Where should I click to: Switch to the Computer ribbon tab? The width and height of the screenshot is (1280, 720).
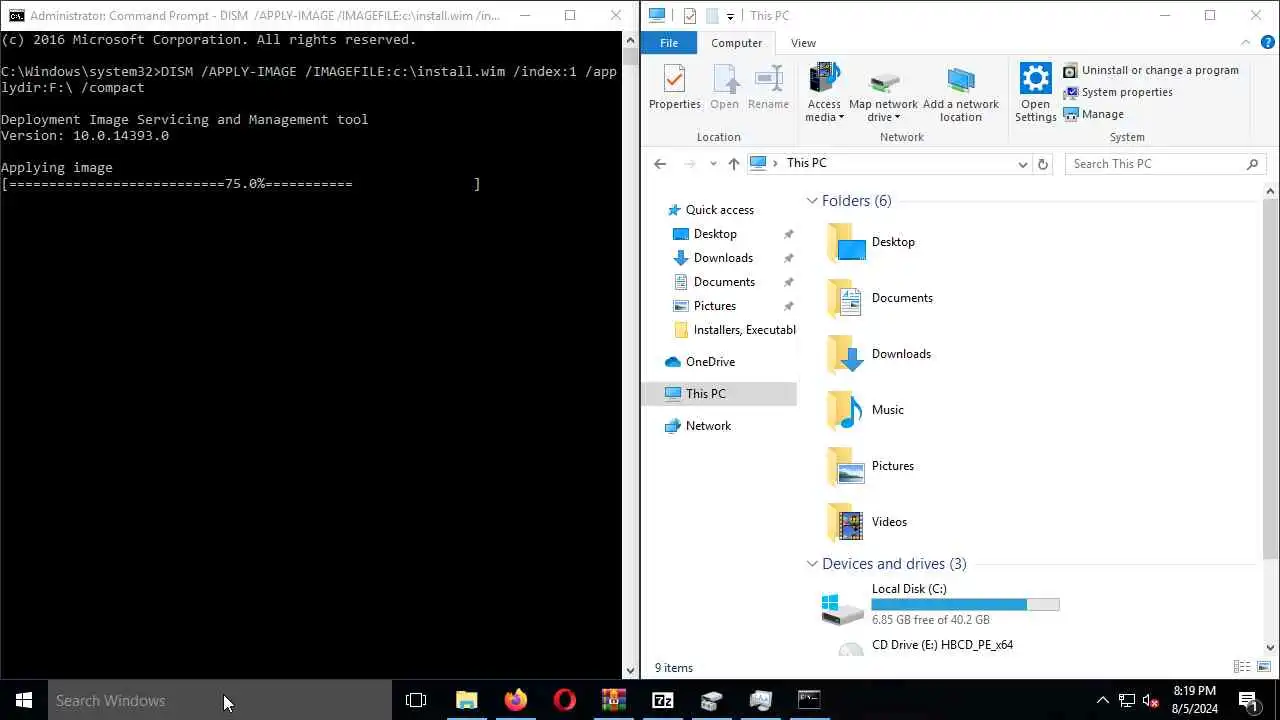736,43
